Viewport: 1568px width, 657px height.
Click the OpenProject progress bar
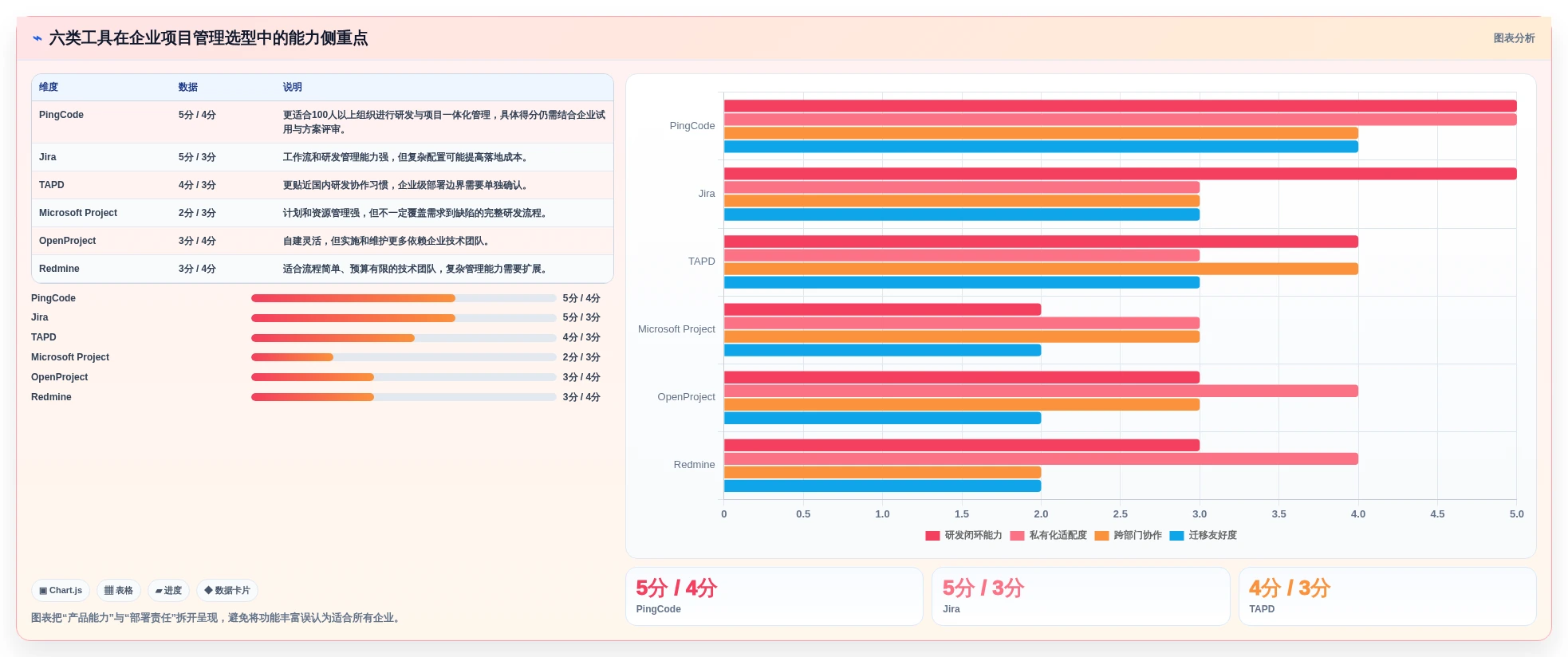[404, 377]
